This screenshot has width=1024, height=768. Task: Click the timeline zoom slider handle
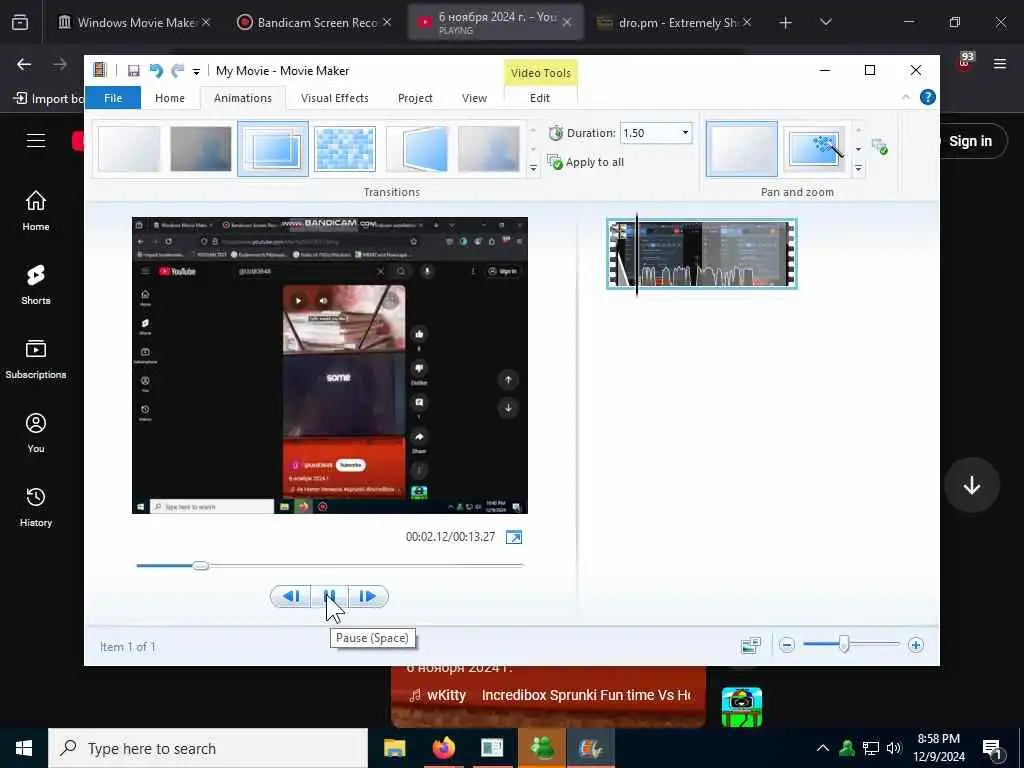[844, 645]
